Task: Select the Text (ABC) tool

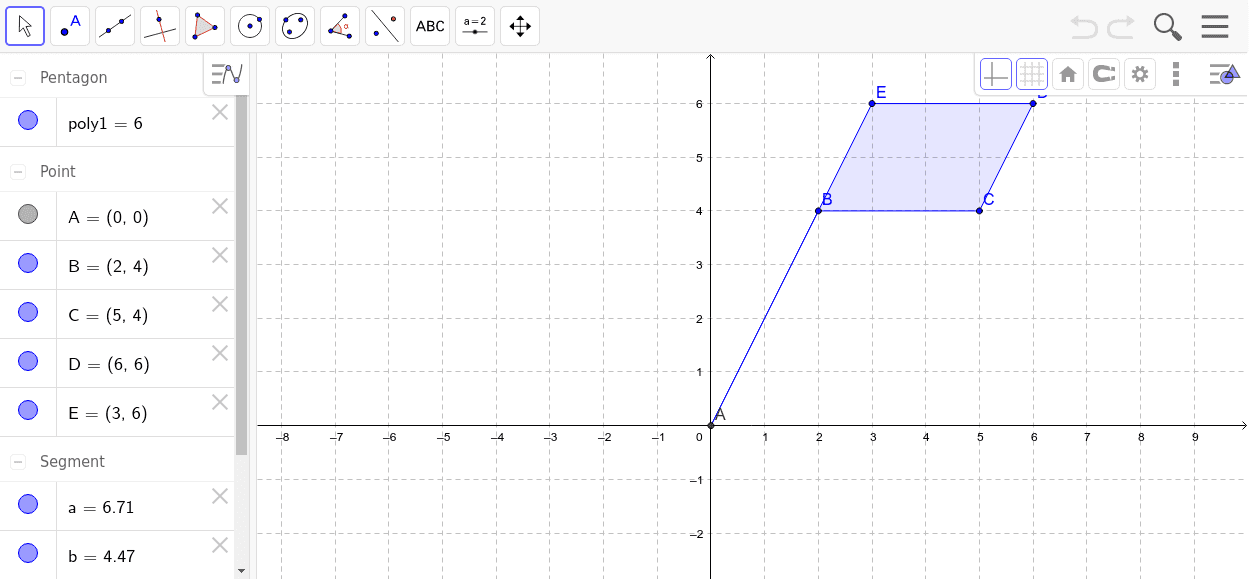Action: coord(429,25)
